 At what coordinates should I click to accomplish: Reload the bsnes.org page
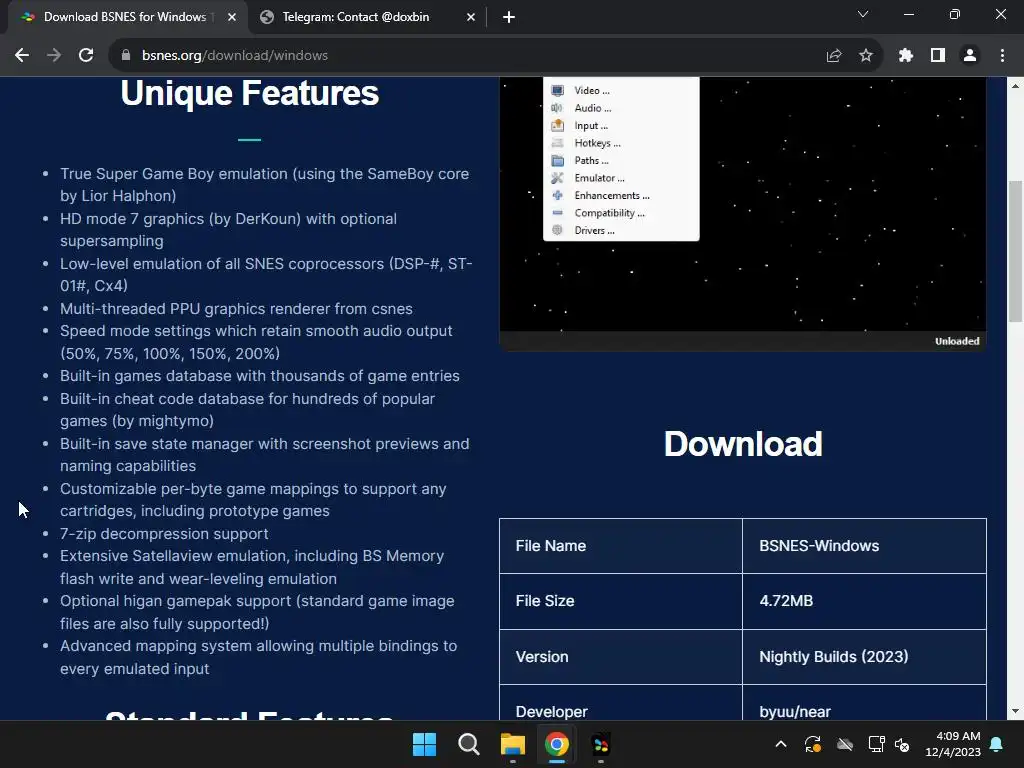(86, 56)
